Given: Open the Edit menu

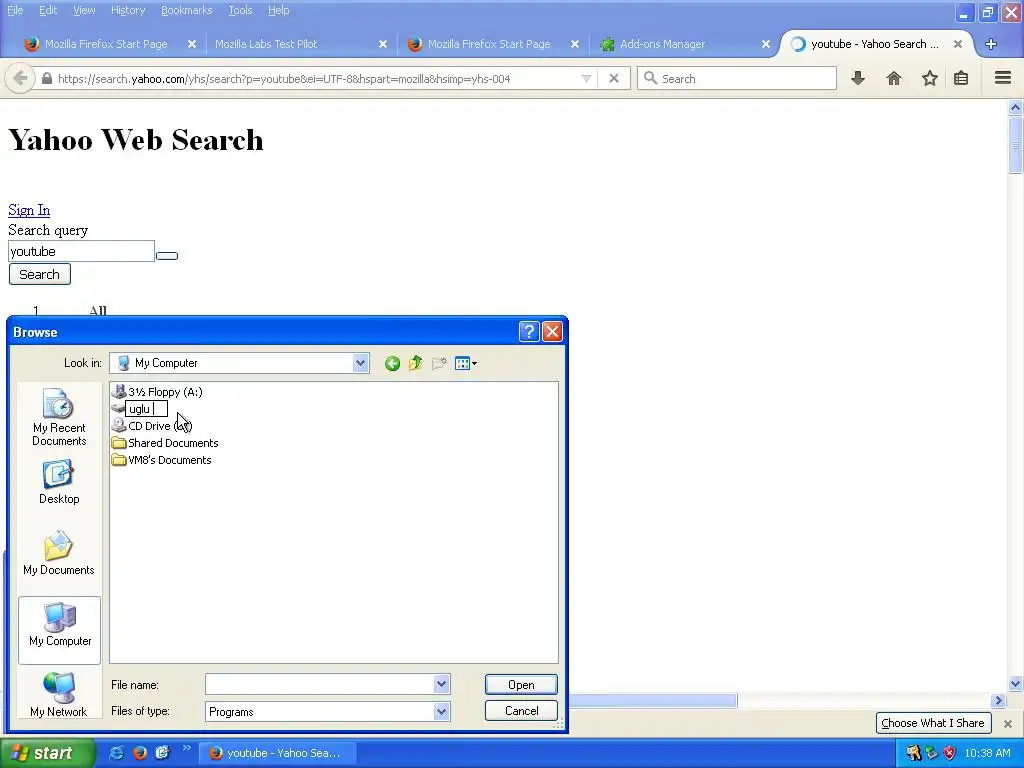Looking at the screenshot, I should pos(48,10).
